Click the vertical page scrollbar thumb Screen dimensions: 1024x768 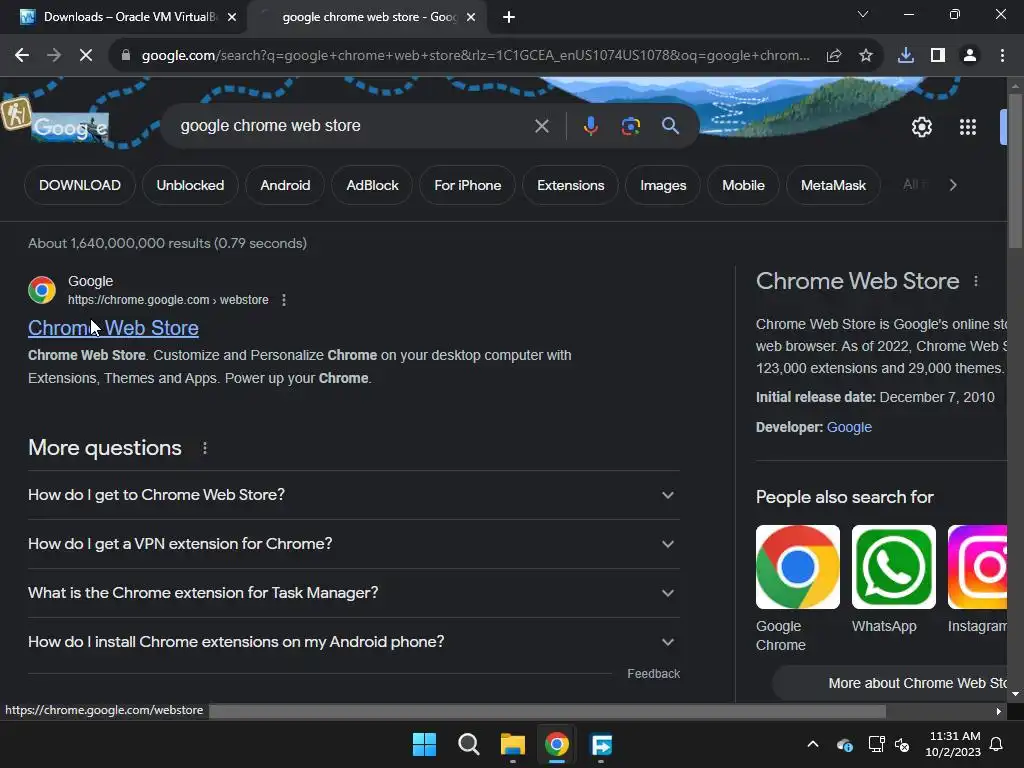(1014, 171)
